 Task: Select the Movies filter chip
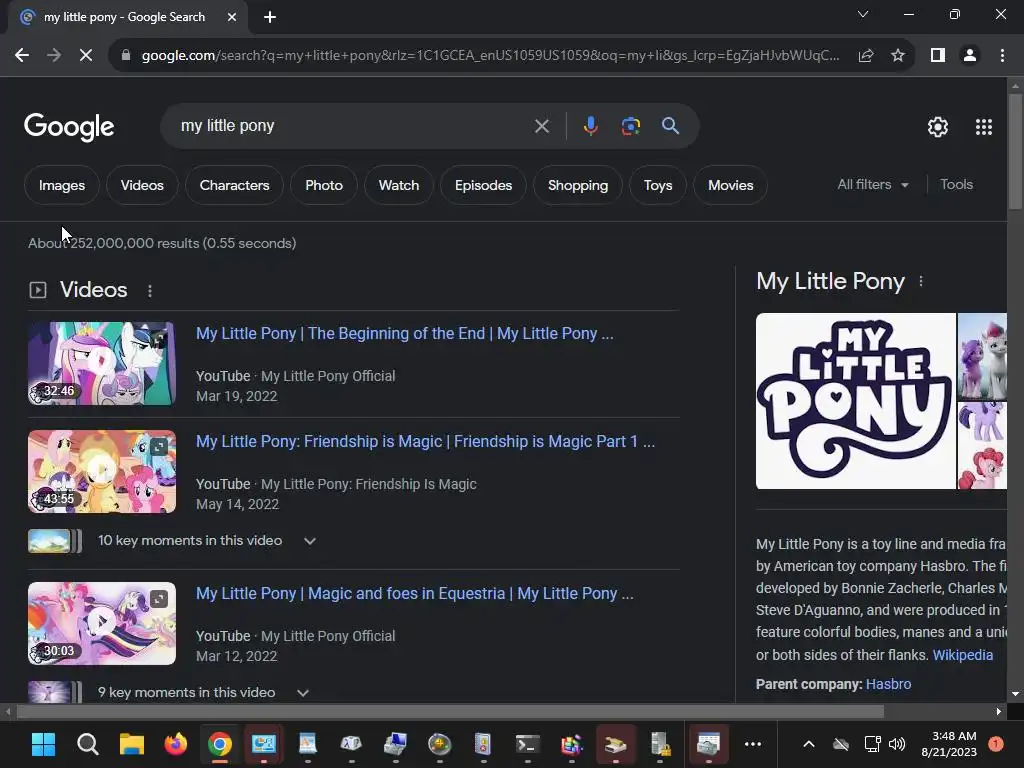click(x=730, y=185)
